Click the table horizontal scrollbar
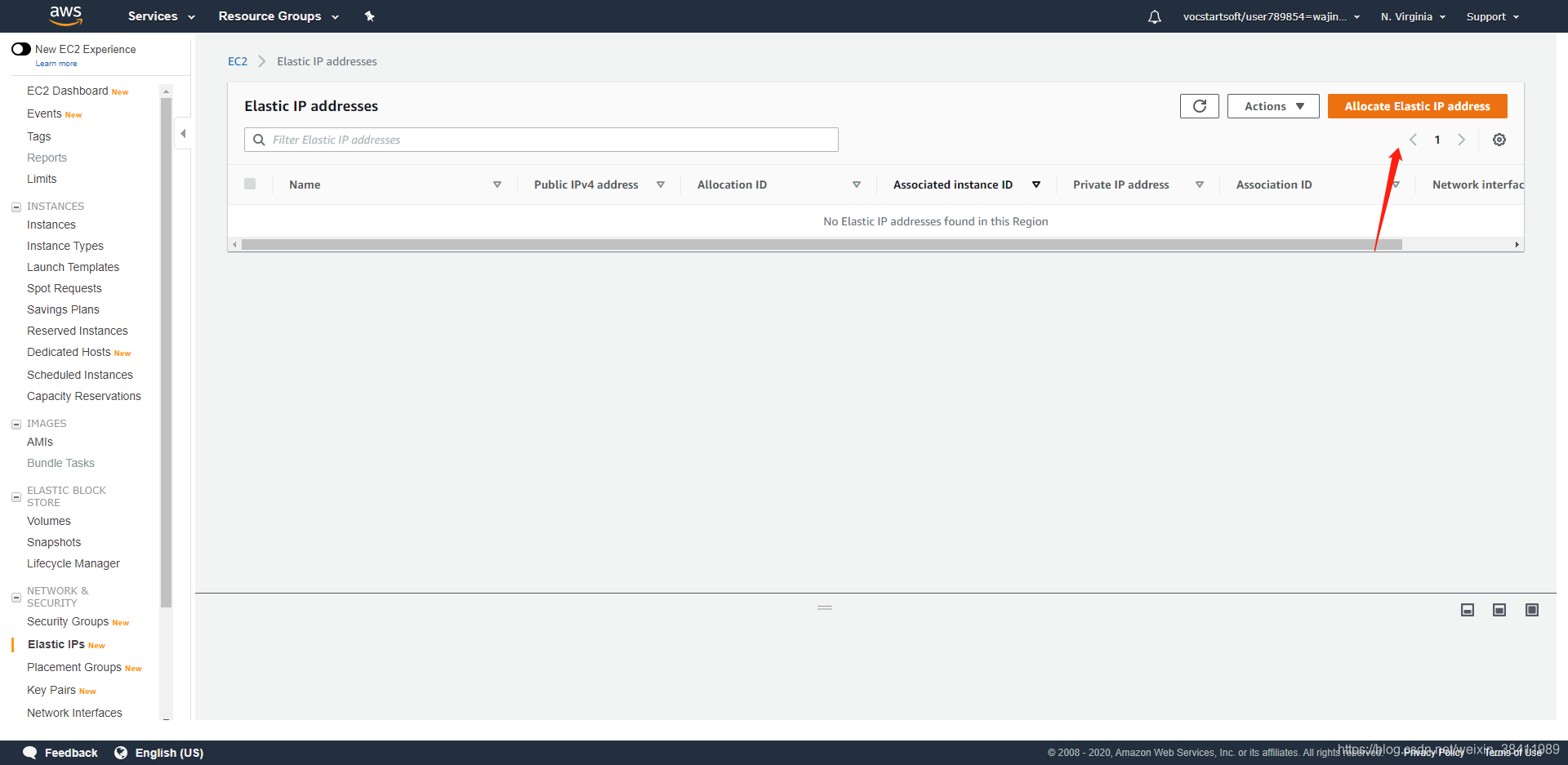This screenshot has height=765, width=1568. coord(822,244)
